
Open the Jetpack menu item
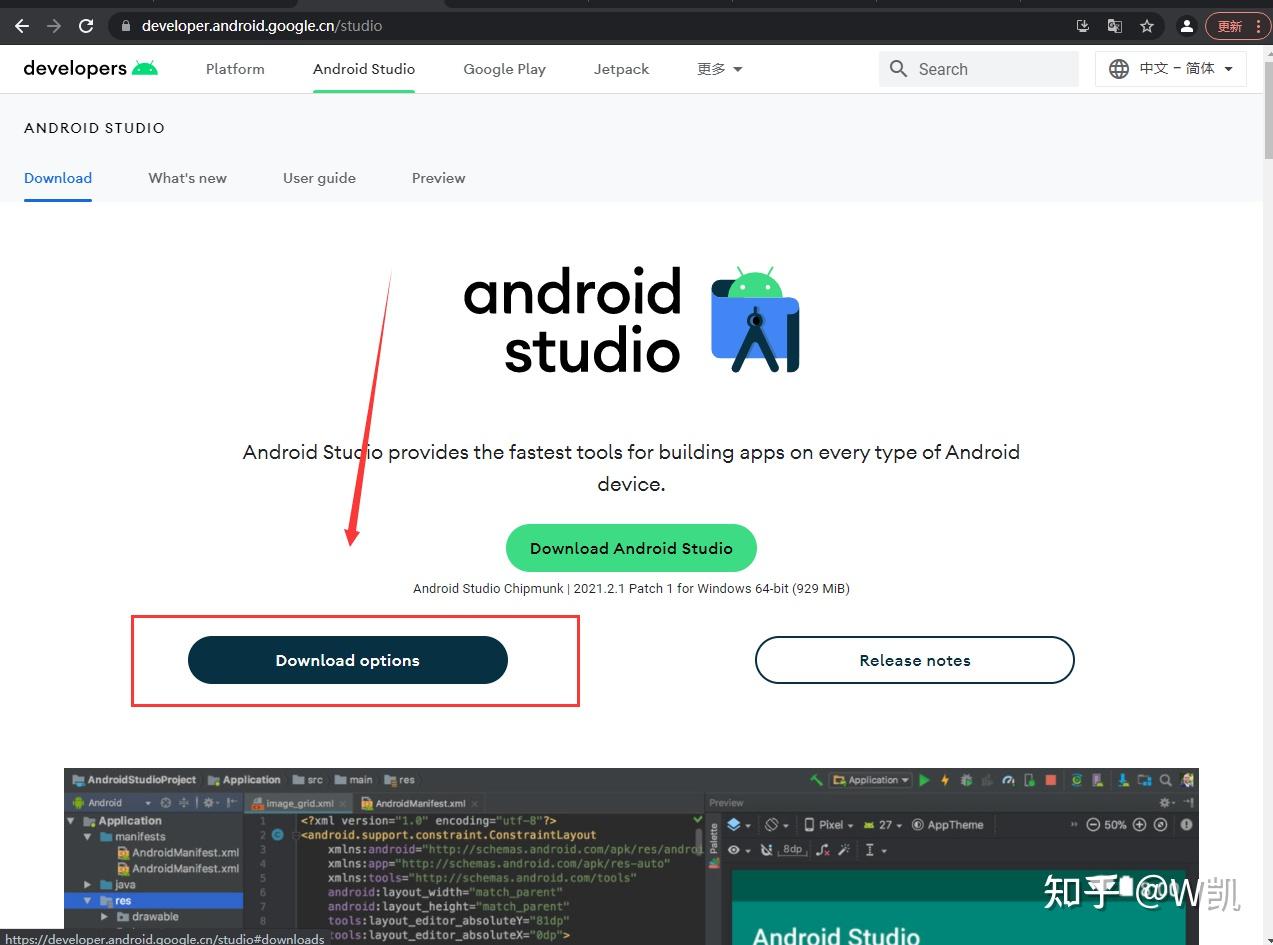coord(620,69)
